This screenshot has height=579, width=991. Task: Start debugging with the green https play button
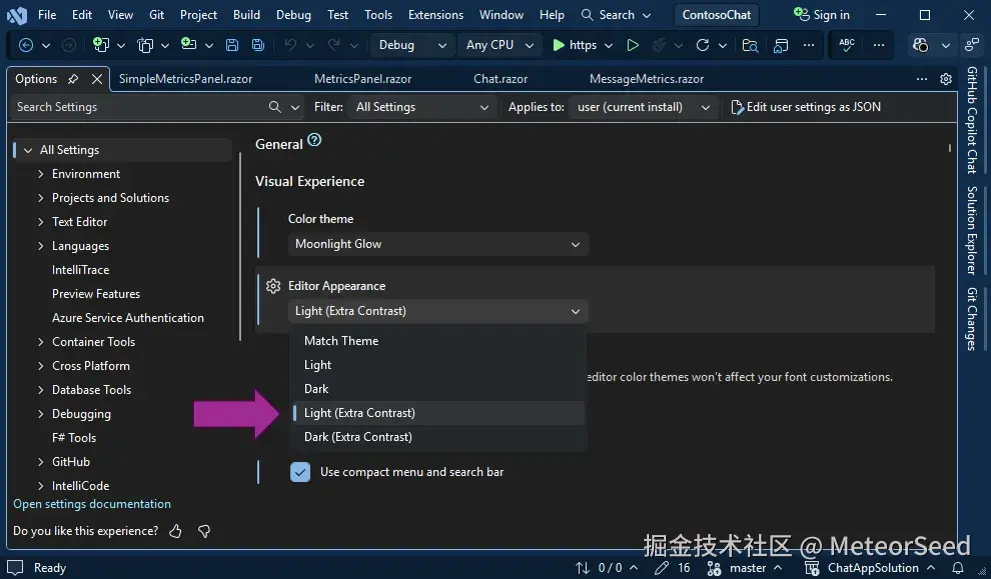click(x=574, y=45)
